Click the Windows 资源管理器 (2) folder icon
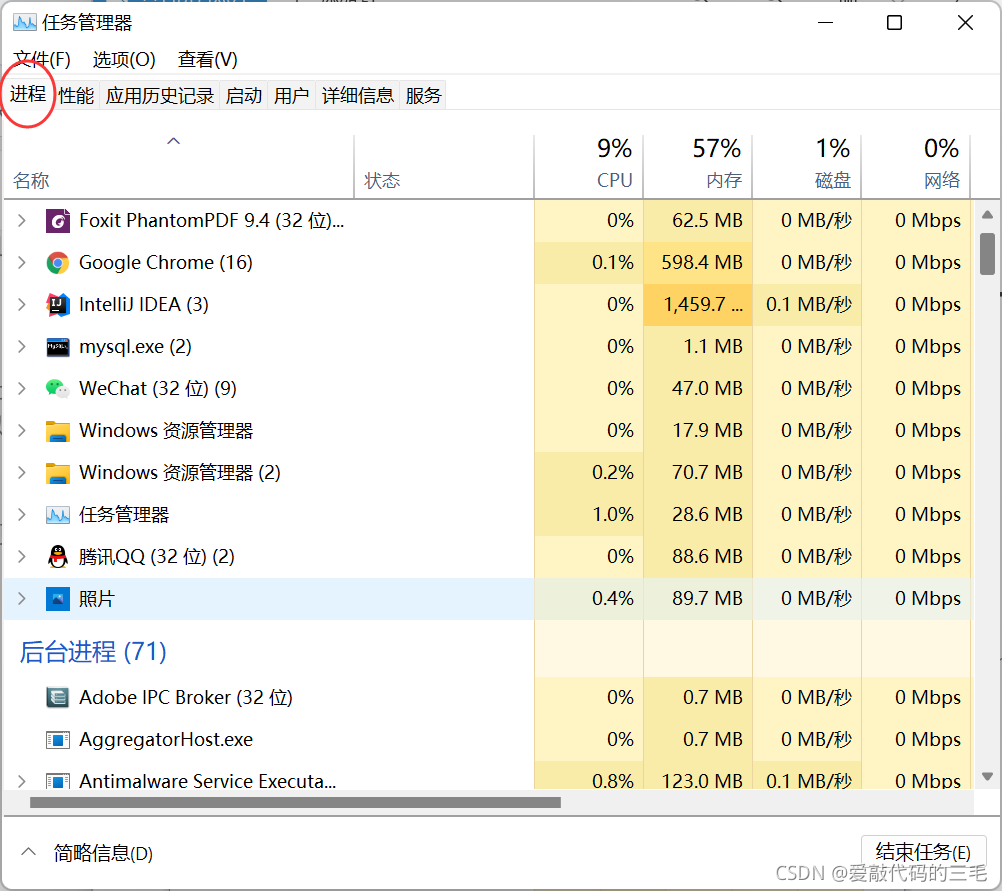 pyautogui.click(x=58, y=473)
